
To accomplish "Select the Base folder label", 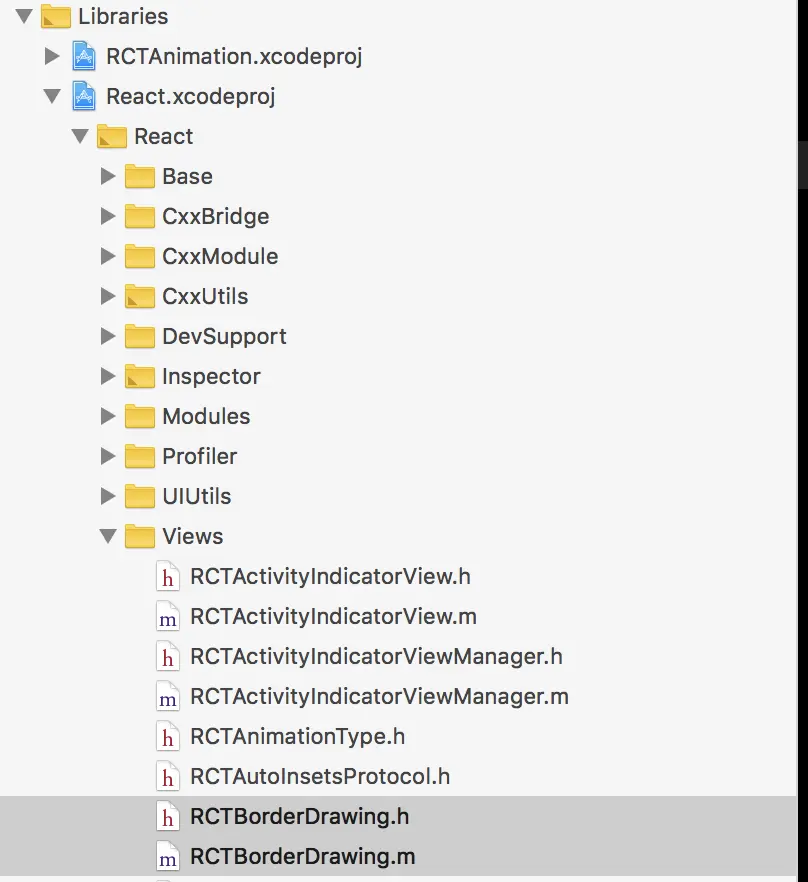I will pos(187,176).
